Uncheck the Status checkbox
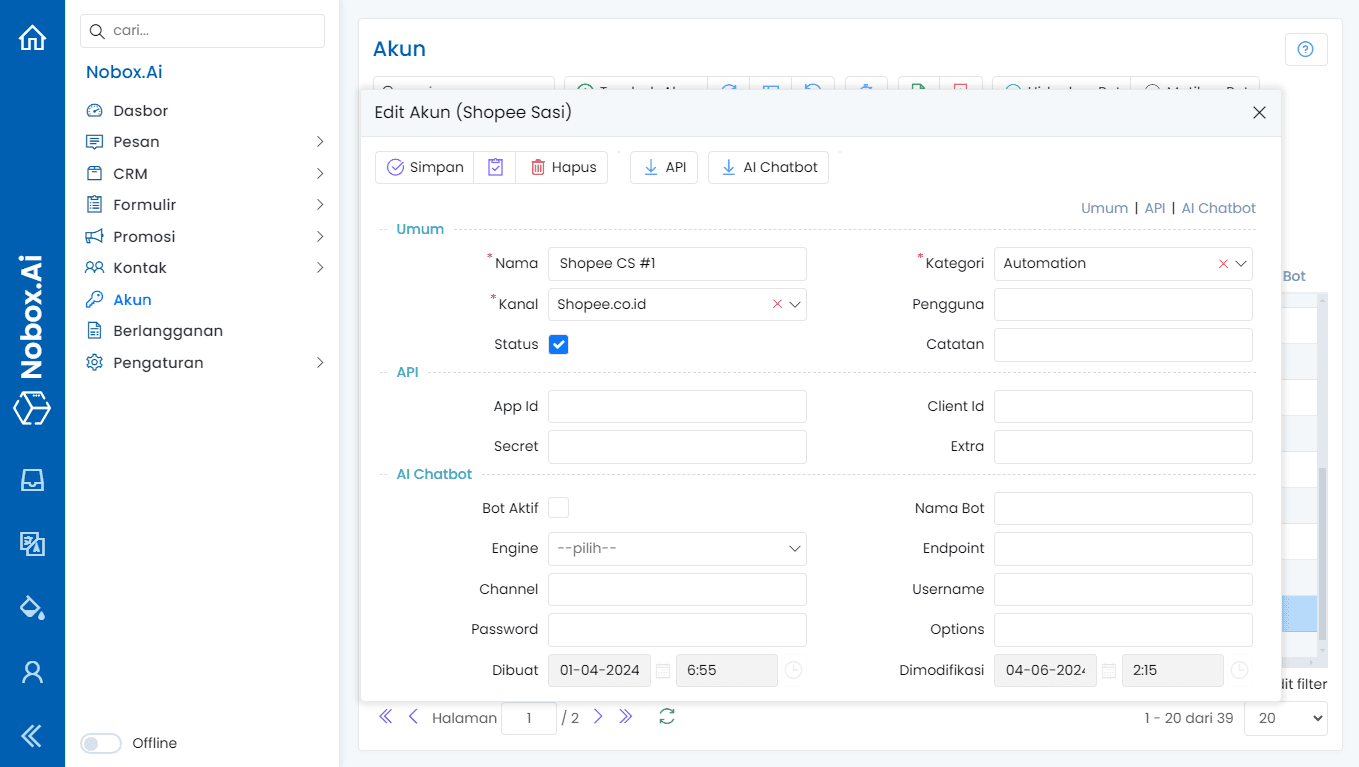This screenshot has height=767, width=1359. tap(559, 344)
